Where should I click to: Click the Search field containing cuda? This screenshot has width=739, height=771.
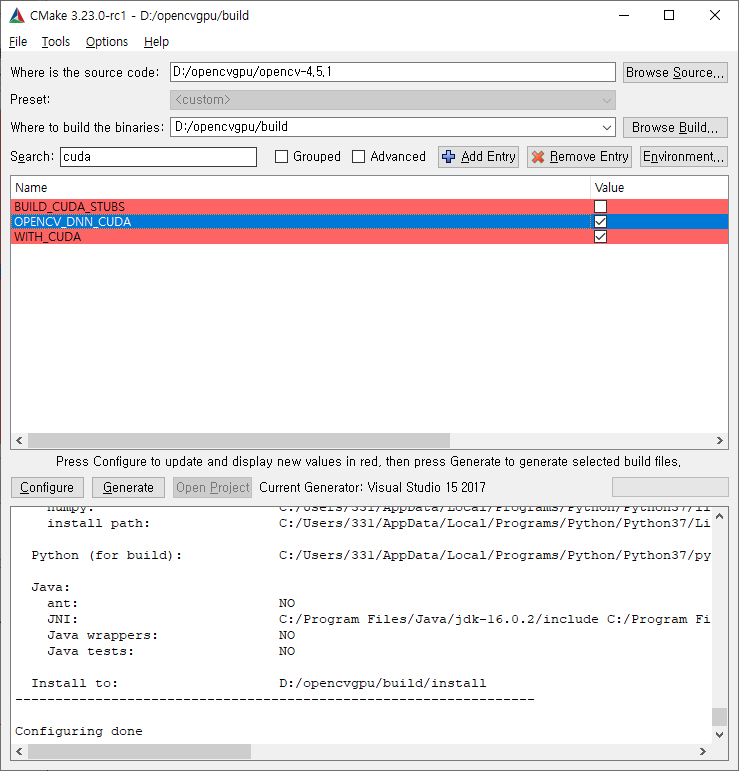(158, 157)
